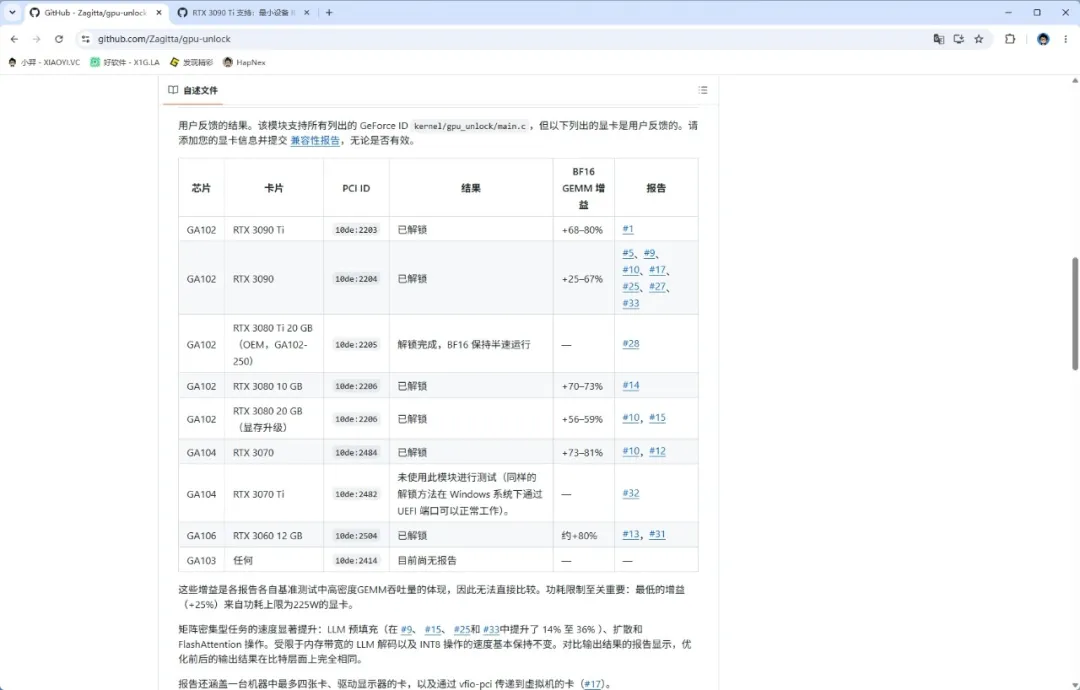The height and width of the screenshot is (690, 1080).
Task: Open the tab search dropdown arrow
Action: coord(12,12)
